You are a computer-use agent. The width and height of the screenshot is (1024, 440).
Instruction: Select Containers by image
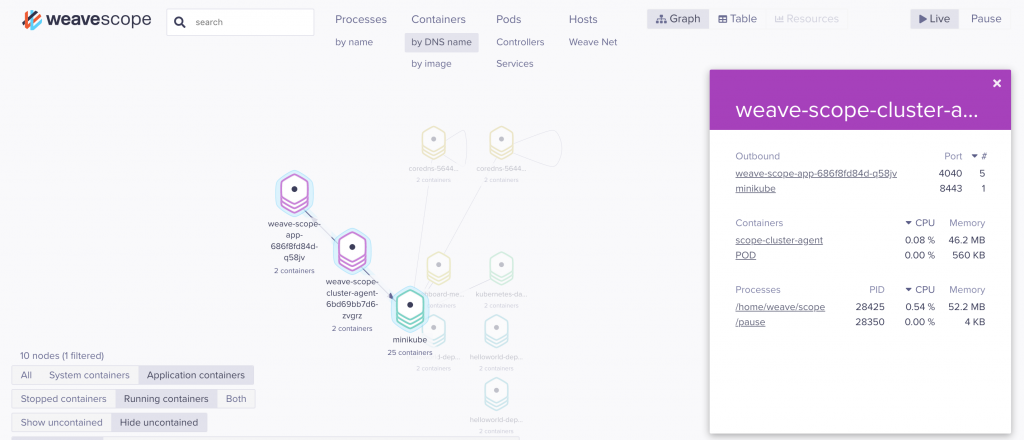click(x=431, y=64)
